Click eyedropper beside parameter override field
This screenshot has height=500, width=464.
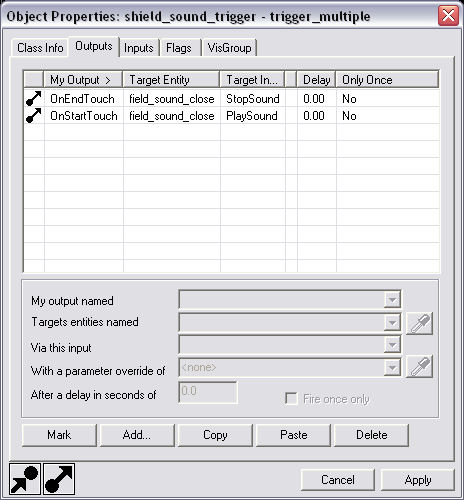coord(419,367)
